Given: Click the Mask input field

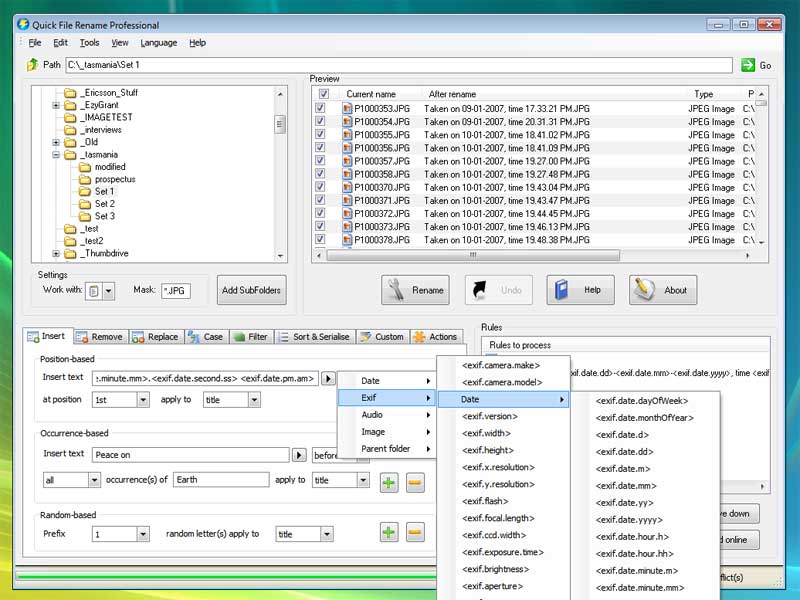Looking at the screenshot, I should point(175,291).
